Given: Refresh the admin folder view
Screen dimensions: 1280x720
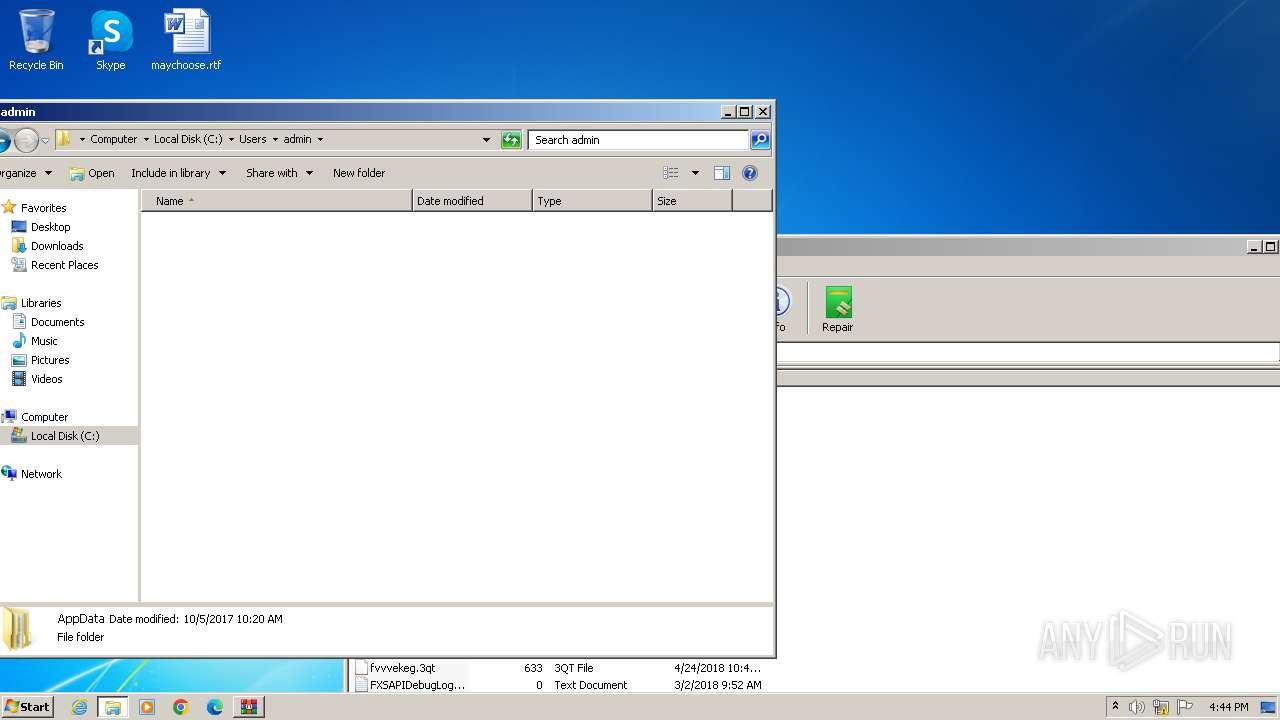Looking at the screenshot, I should (511, 140).
